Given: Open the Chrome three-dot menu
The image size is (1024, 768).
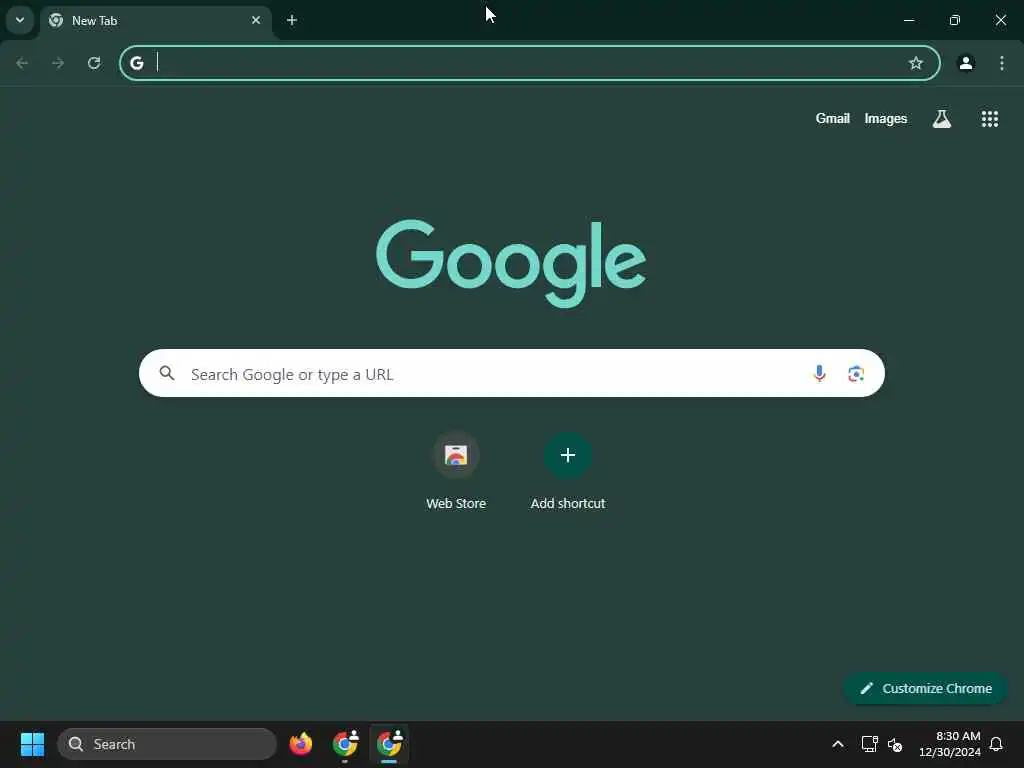Looking at the screenshot, I should (x=1002, y=63).
